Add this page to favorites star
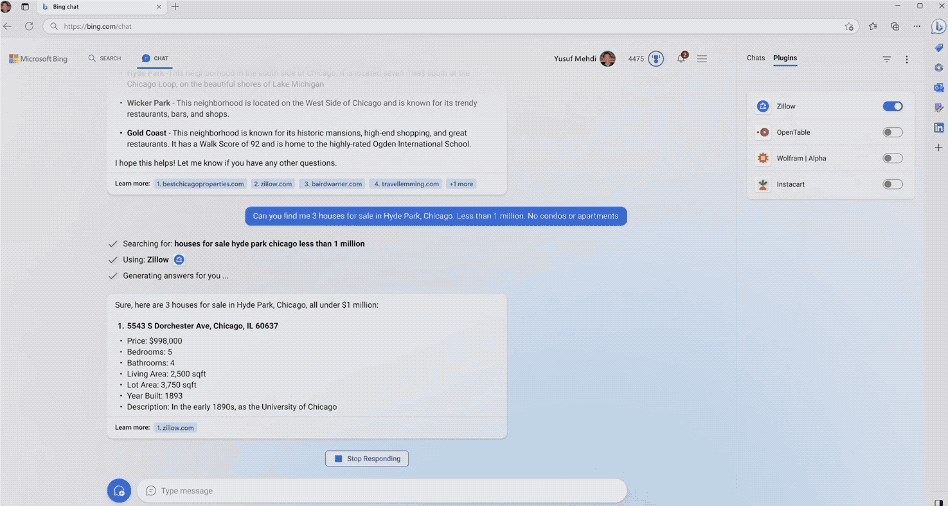This screenshot has width=948, height=506. pyautogui.click(x=849, y=27)
